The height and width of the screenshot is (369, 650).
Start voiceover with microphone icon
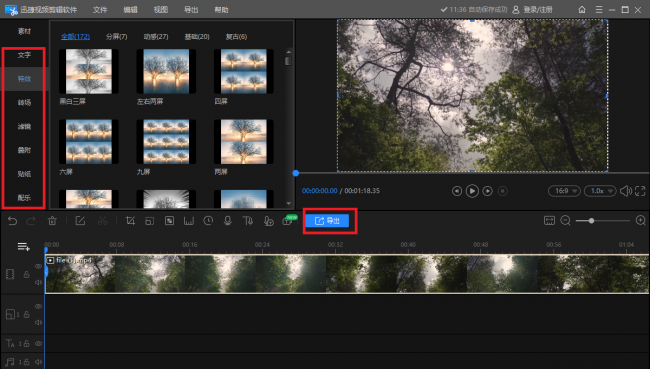pos(228,221)
